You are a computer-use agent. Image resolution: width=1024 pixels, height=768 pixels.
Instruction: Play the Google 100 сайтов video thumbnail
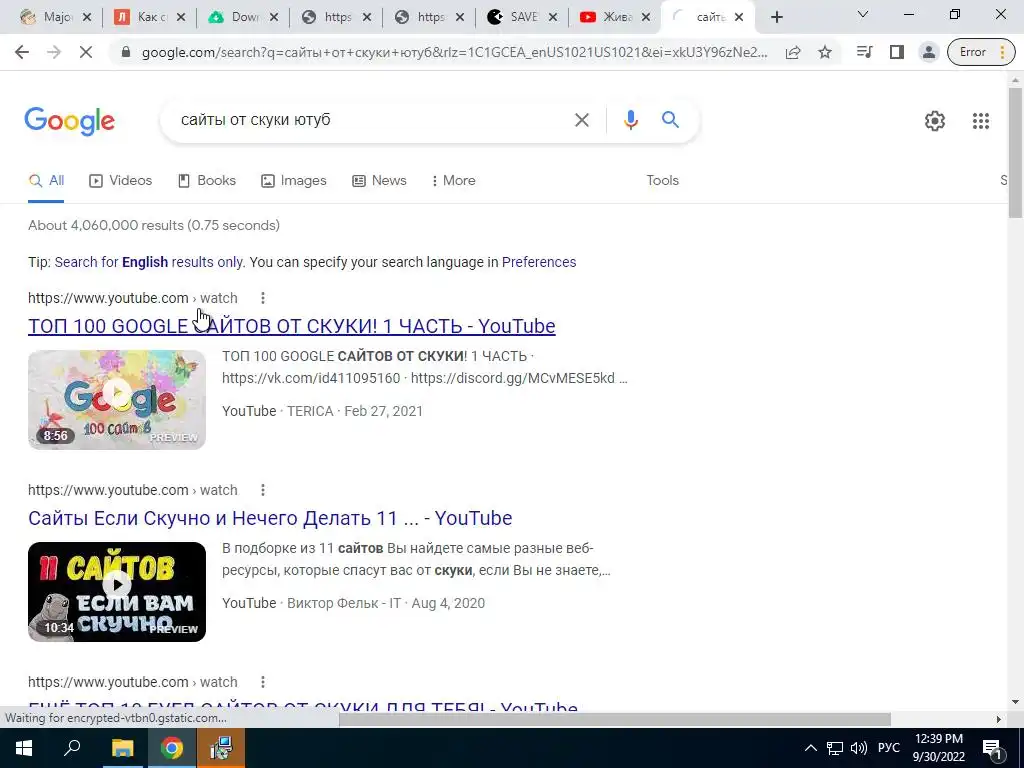click(117, 400)
